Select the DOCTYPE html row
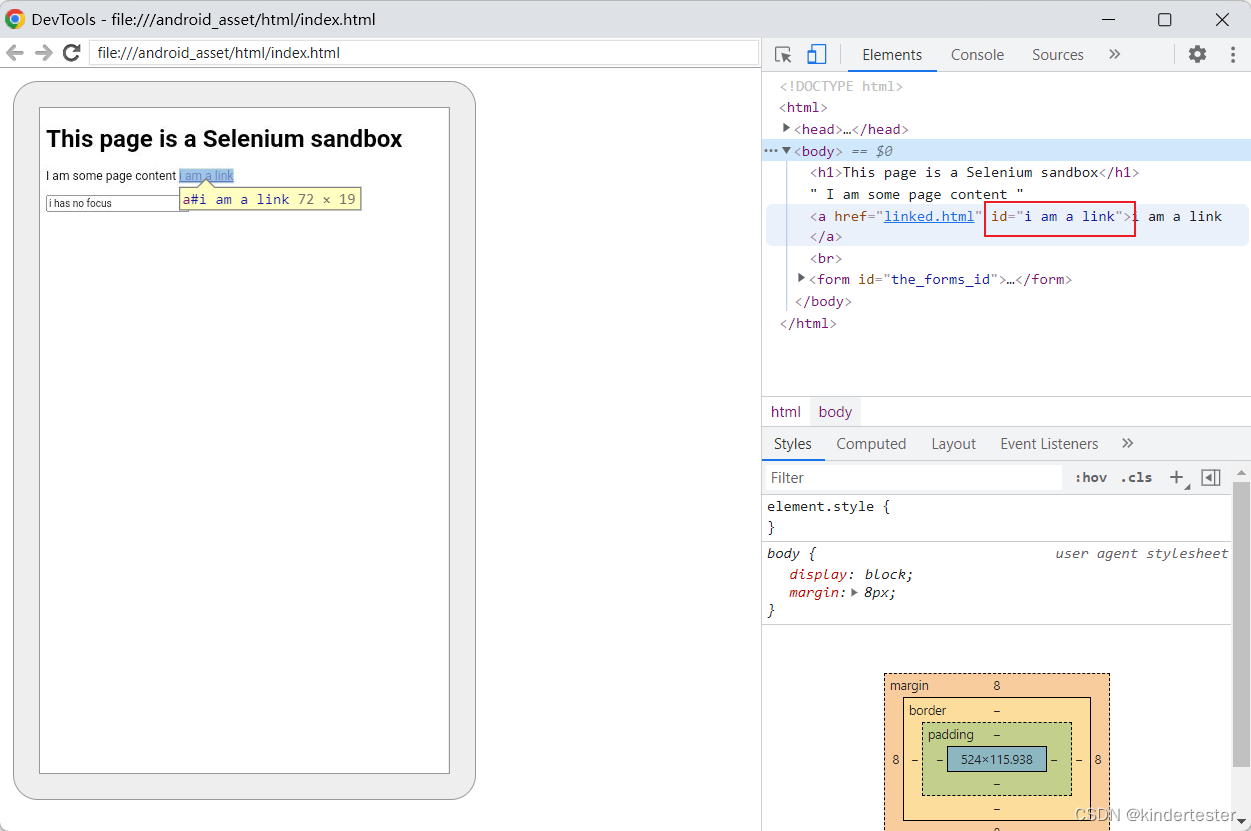 pos(841,86)
